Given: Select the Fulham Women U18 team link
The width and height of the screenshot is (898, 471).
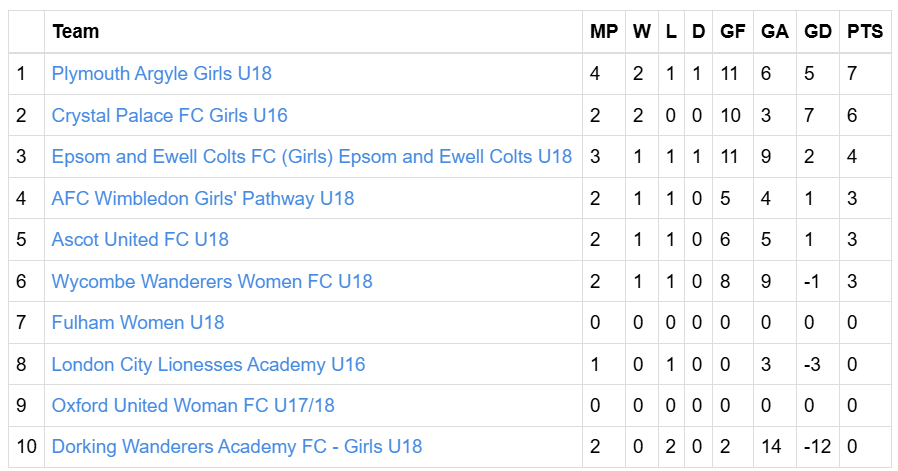Looking at the screenshot, I should tap(138, 323).
